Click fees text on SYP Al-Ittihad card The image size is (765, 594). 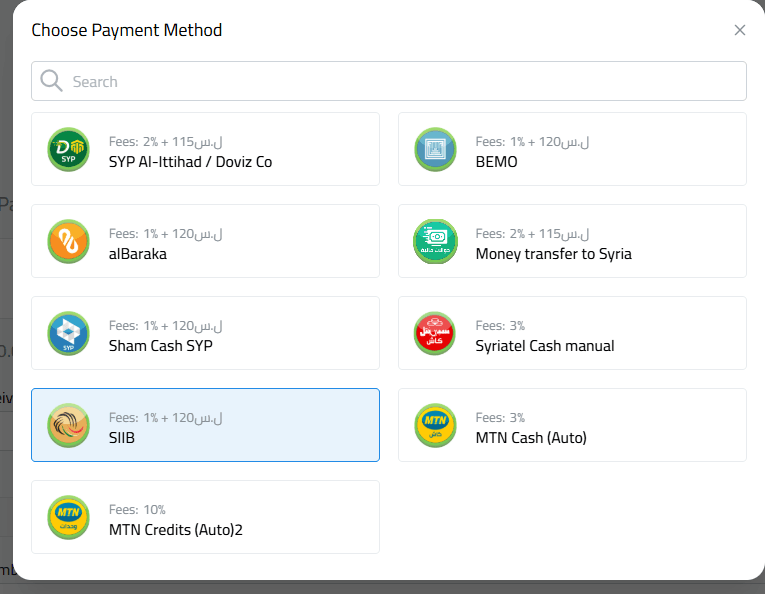pos(165,142)
